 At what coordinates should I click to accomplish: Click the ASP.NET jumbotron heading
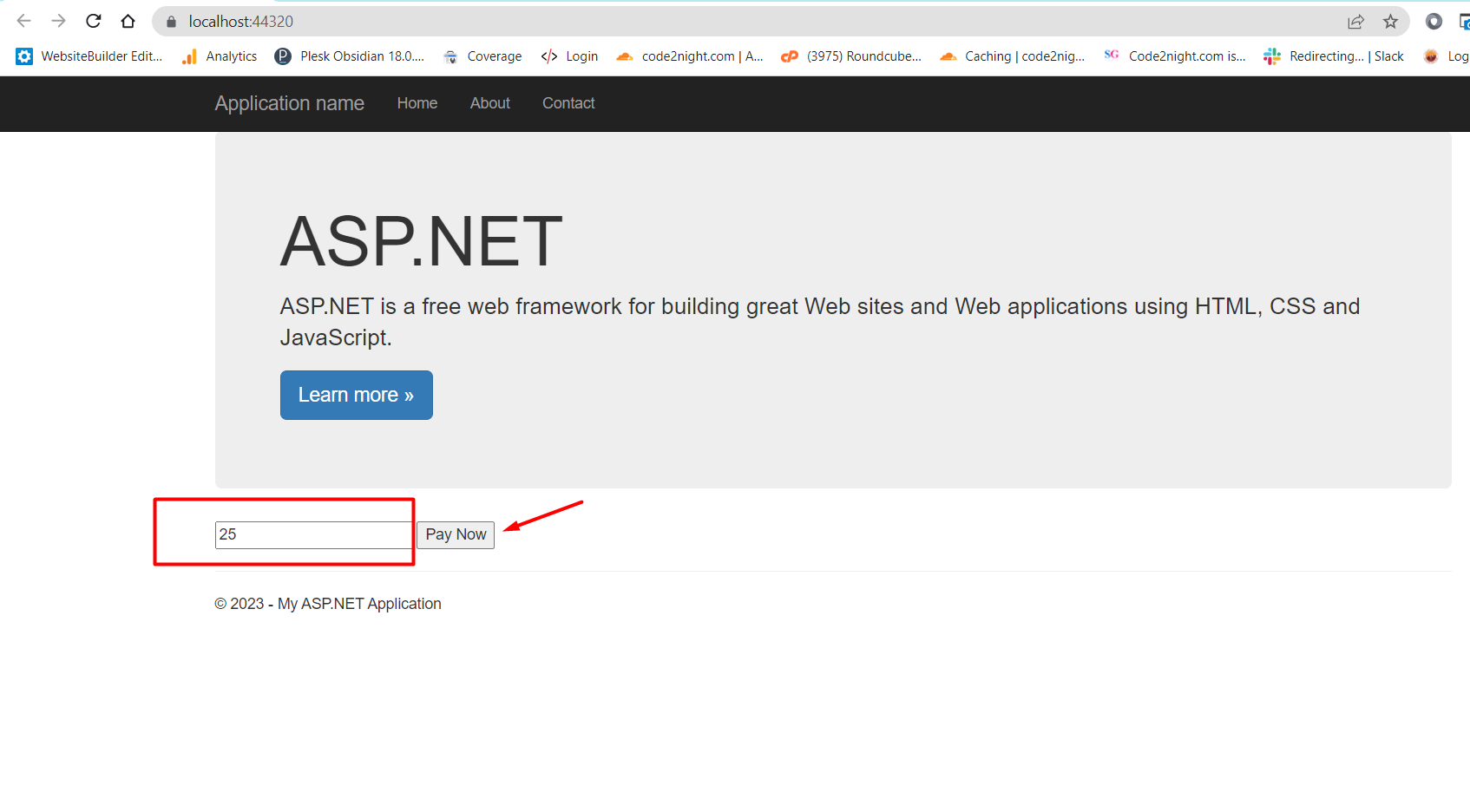(x=422, y=242)
